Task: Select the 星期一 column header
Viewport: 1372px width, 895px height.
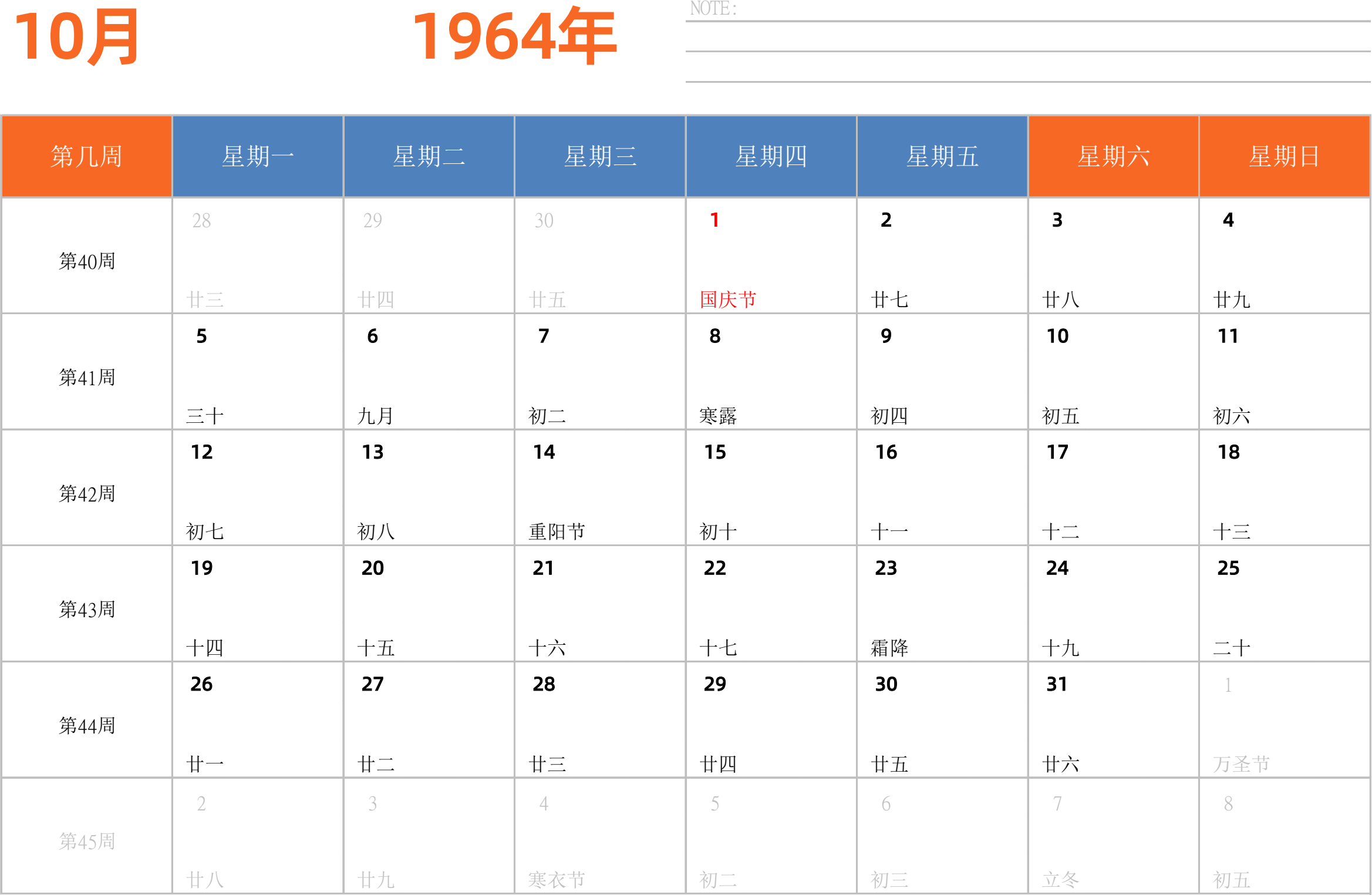Action: pos(258,156)
